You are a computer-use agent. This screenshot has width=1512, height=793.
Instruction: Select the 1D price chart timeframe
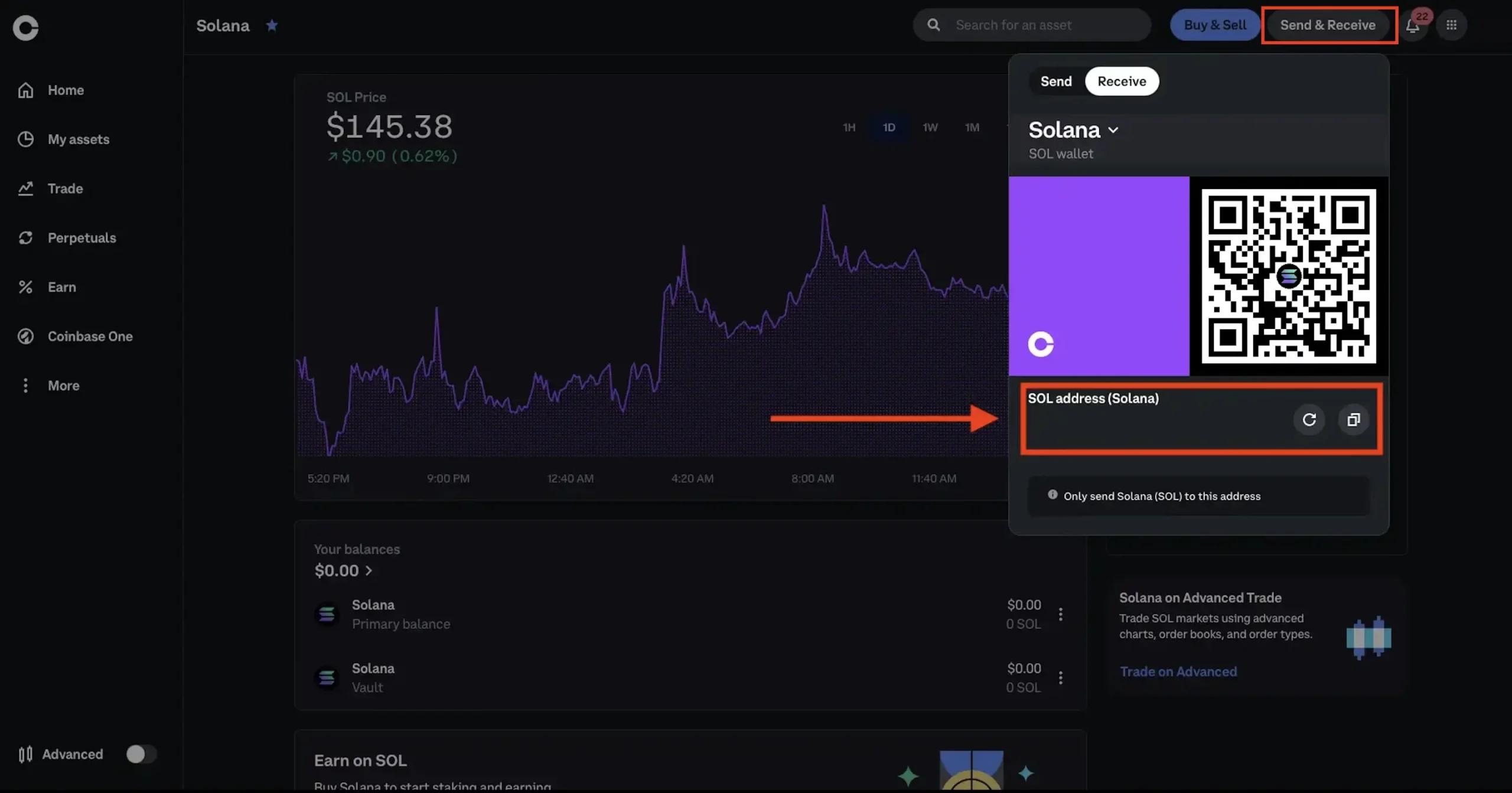[x=889, y=127]
